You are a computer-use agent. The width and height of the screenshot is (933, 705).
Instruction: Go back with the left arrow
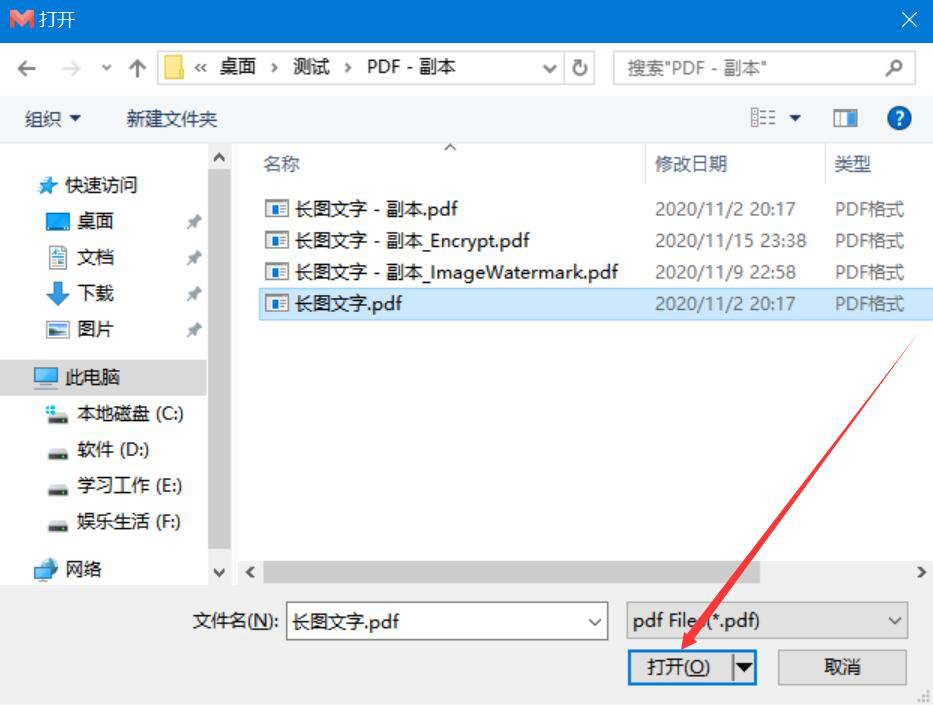coord(27,68)
